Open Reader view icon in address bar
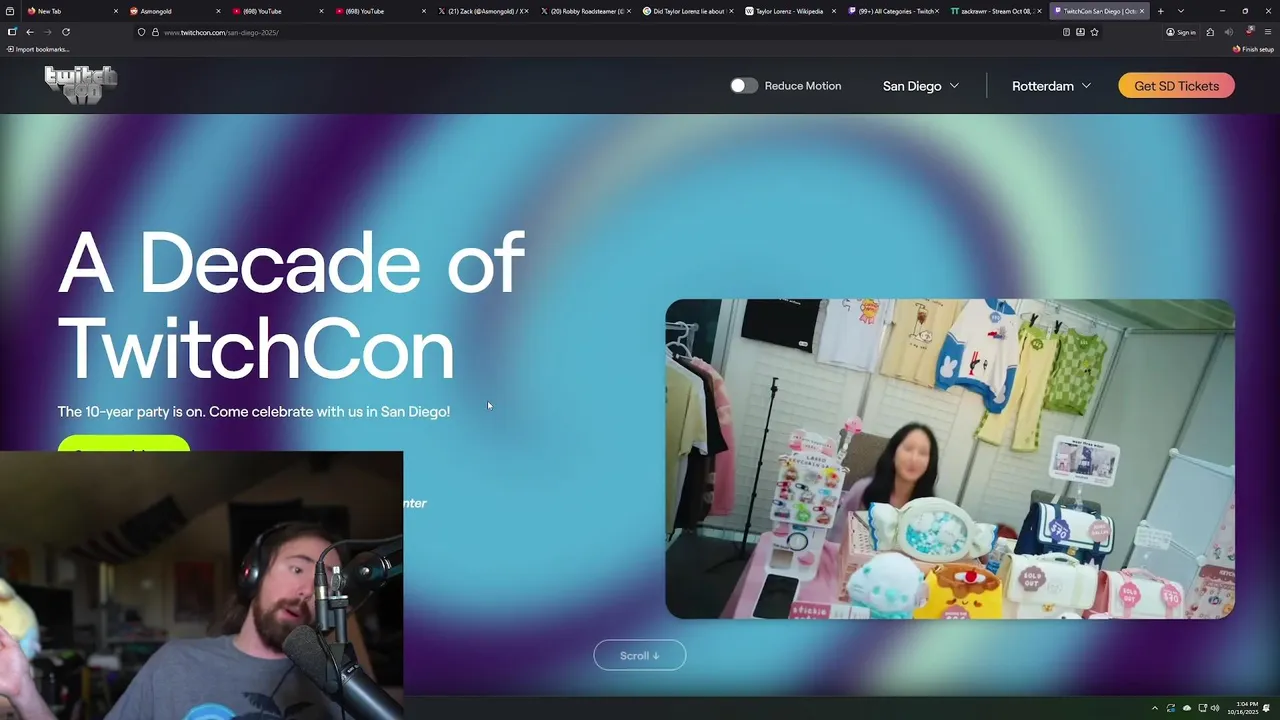1280x720 pixels. pyautogui.click(x=1066, y=32)
